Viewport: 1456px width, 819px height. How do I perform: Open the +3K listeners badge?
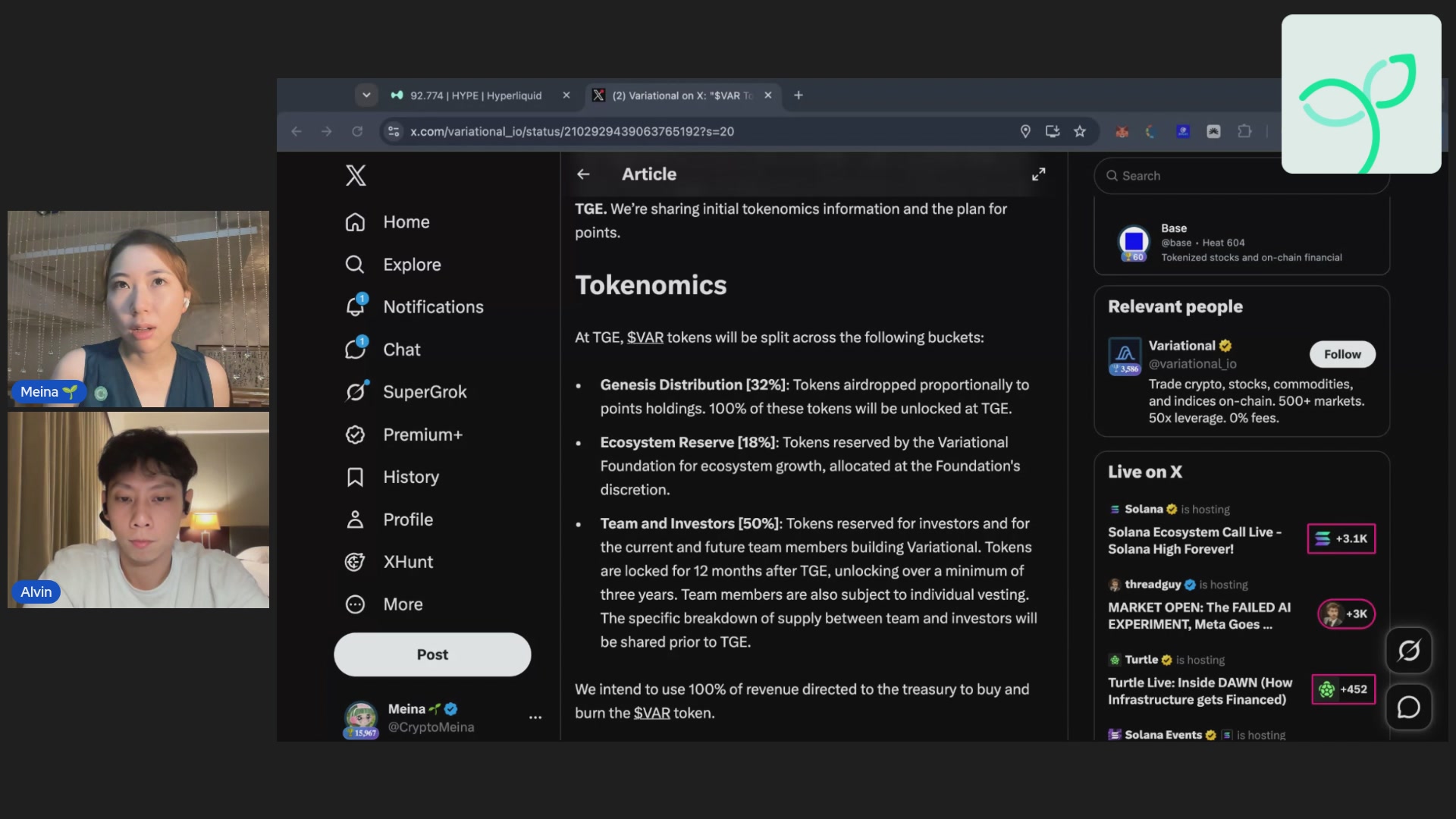(1346, 613)
